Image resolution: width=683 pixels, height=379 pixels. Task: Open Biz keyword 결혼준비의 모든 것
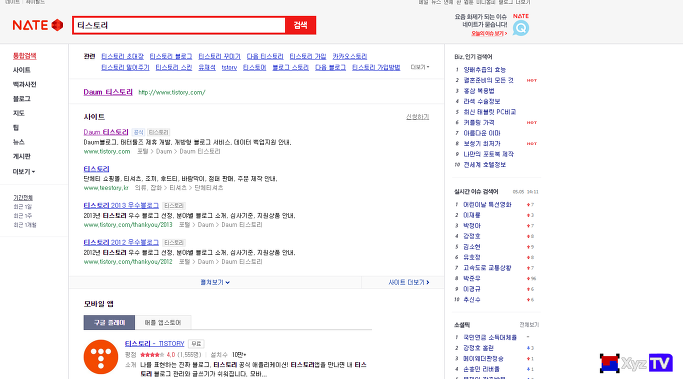(488, 80)
